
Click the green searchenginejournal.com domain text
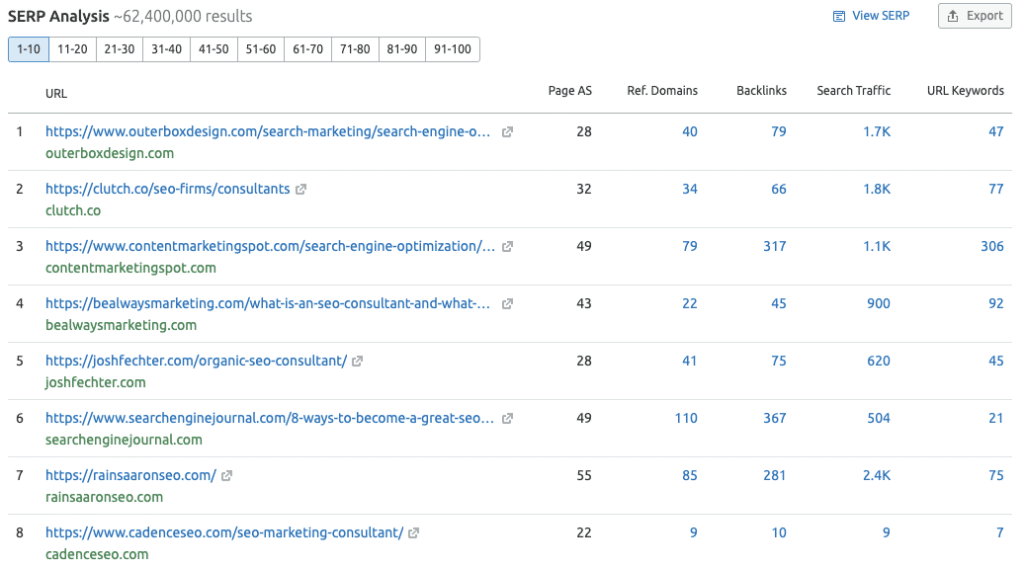[x=123, y=440]
